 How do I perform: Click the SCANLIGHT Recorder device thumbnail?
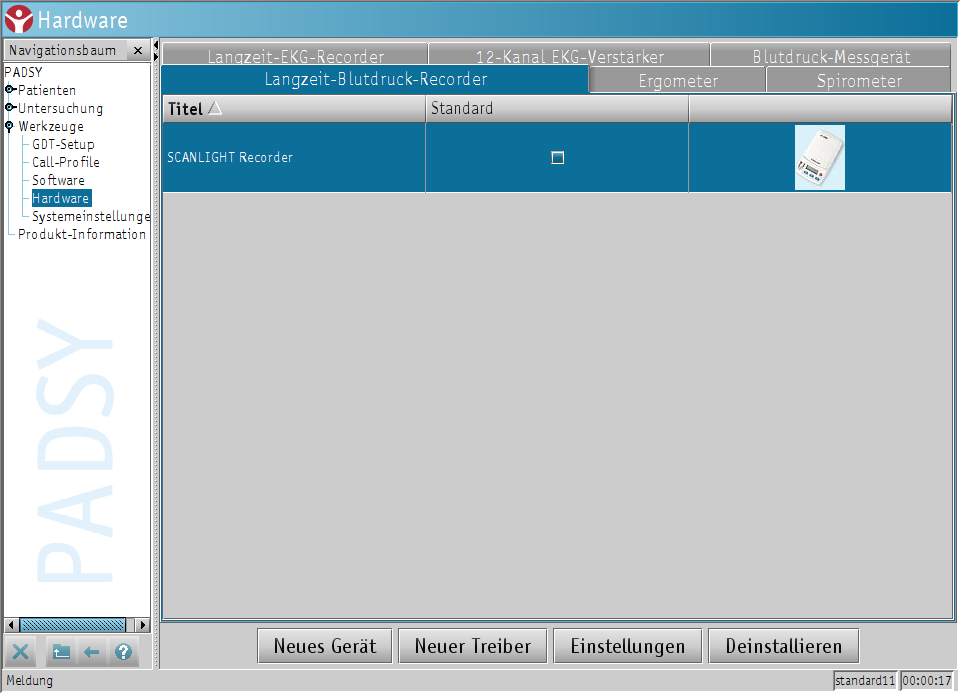[x=819, y=158]
